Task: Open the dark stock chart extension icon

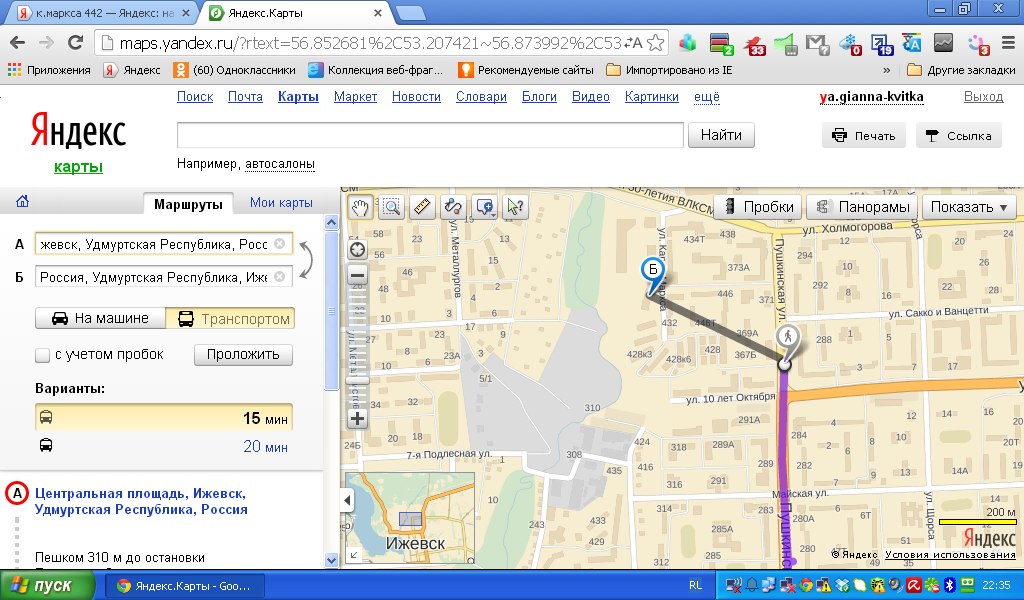Action: (943, 43)
